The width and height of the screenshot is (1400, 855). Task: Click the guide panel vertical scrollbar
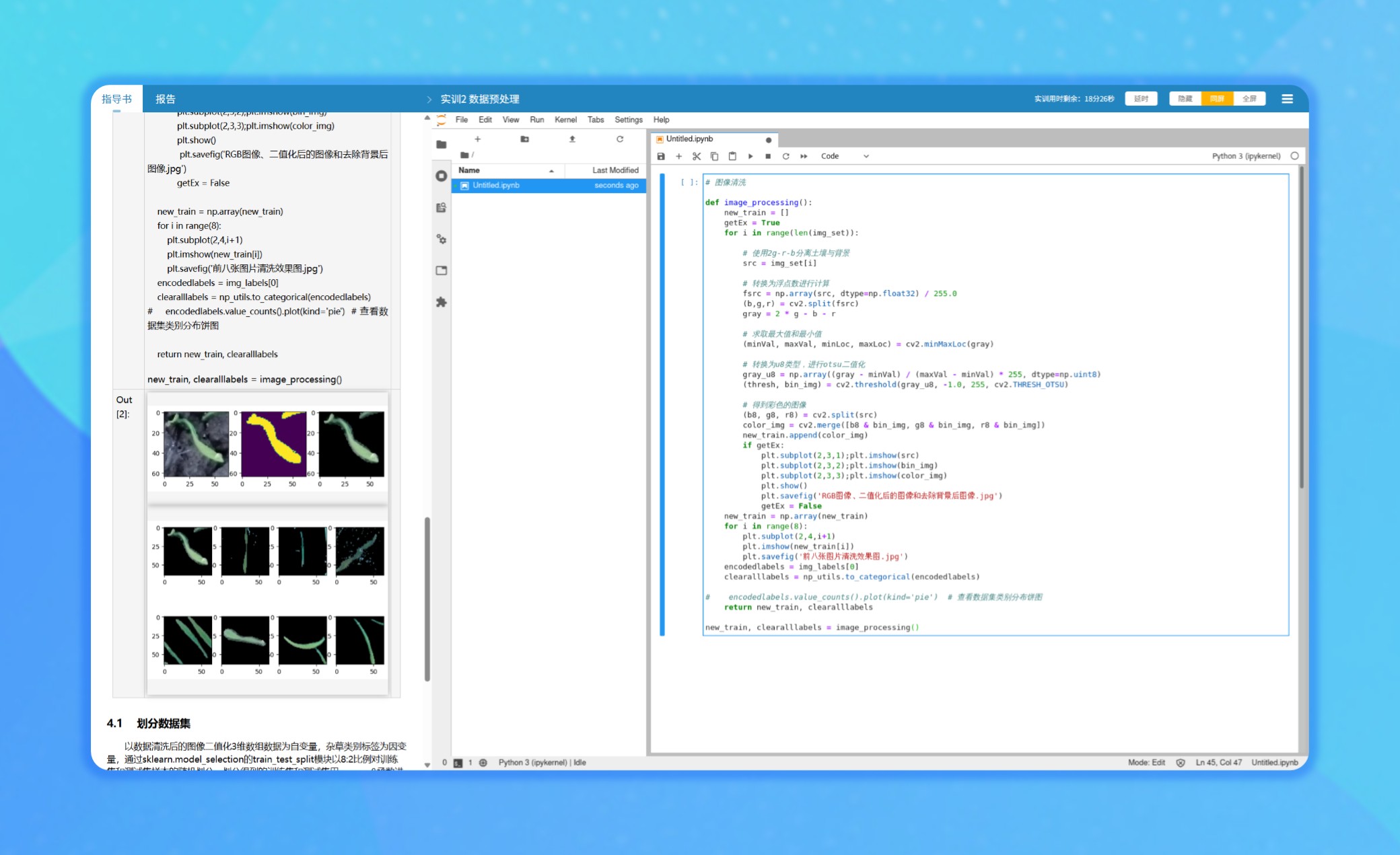coord(427,599)
